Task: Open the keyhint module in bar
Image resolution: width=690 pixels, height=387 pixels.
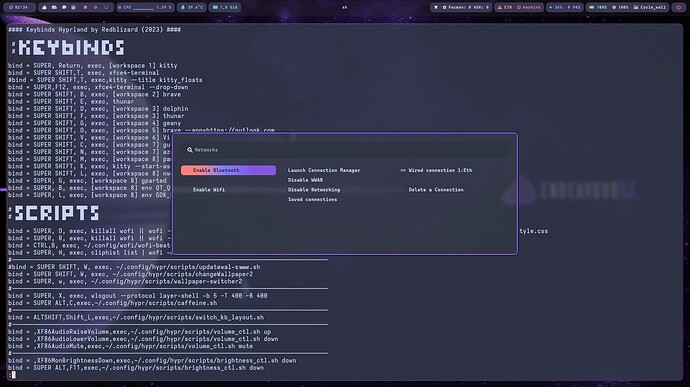Action: point(529,7)
